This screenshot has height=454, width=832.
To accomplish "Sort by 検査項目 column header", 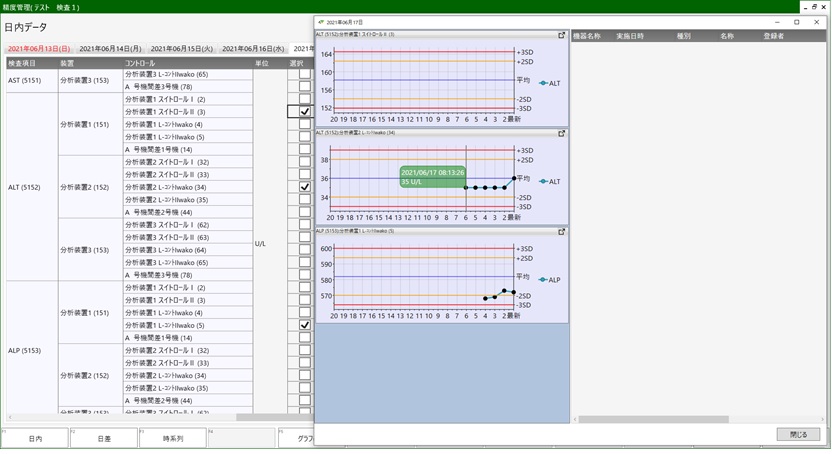I will coord(32,63).
